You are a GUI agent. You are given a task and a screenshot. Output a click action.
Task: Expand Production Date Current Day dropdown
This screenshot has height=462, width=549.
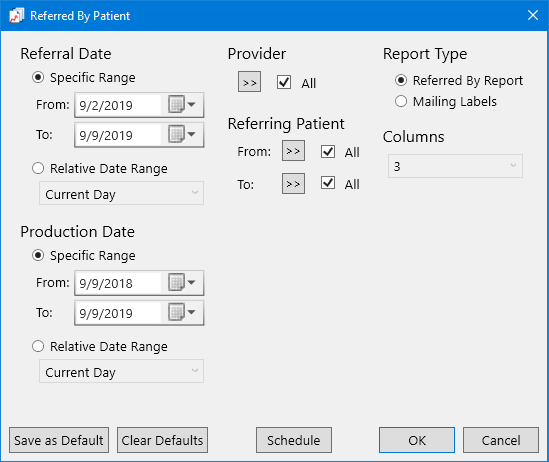pos(121,371)
